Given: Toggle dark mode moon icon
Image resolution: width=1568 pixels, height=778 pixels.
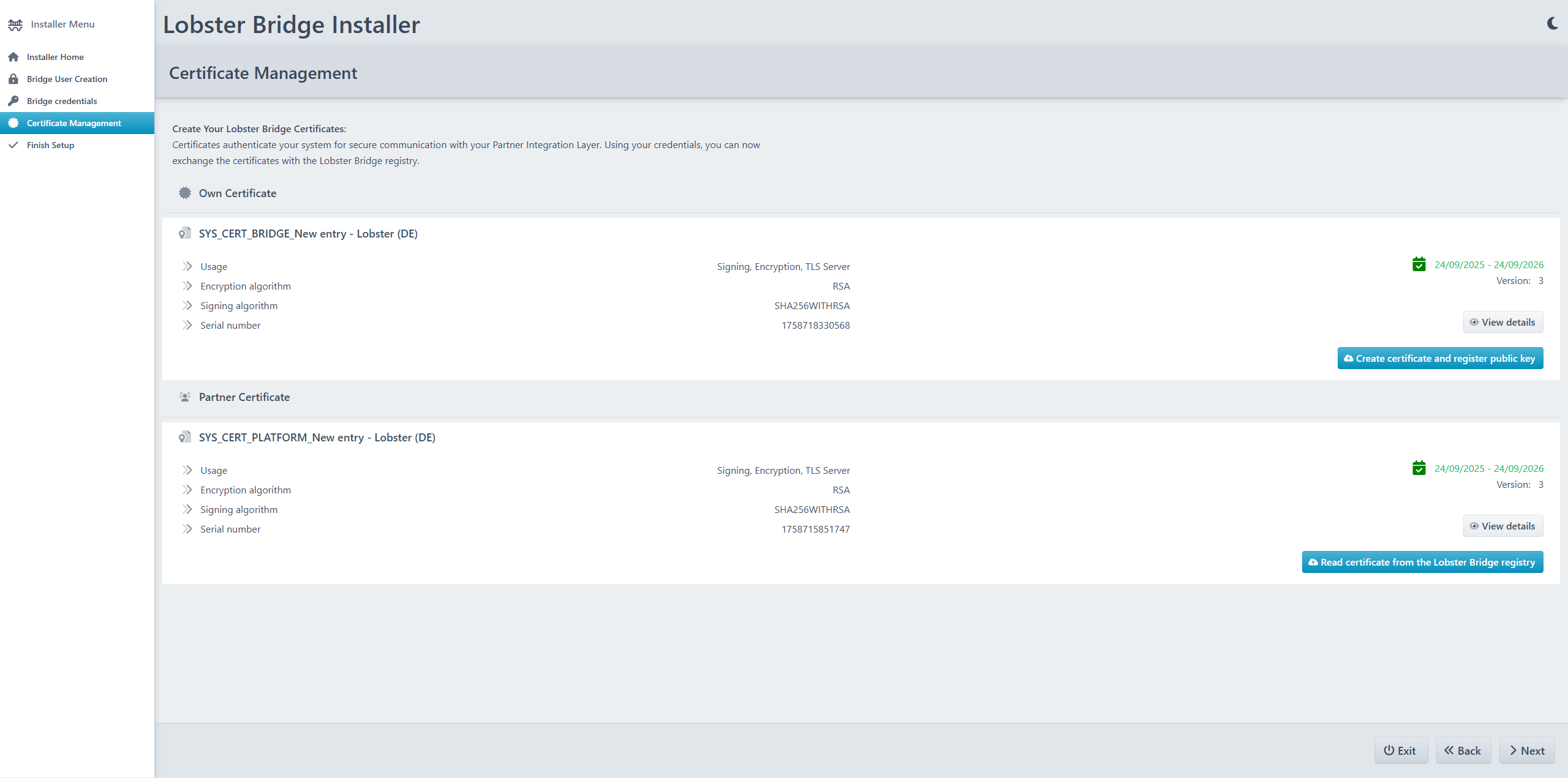Looking at the screenshot, I should 1552,24.
